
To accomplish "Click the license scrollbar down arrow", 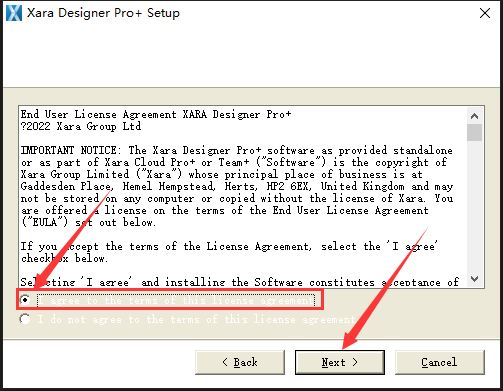I will click(474, 278).
